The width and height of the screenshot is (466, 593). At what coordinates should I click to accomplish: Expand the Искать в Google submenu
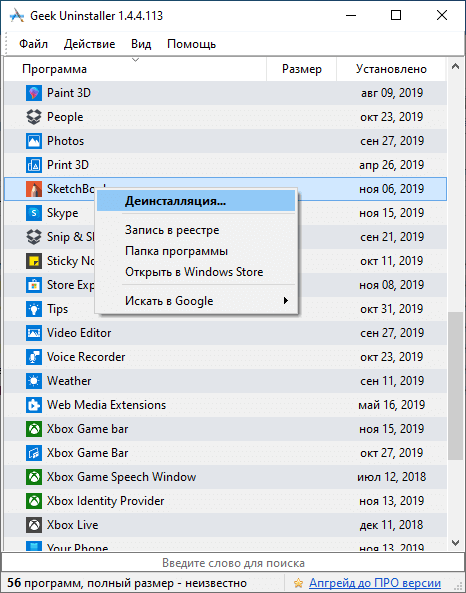[x=196, y=301]
